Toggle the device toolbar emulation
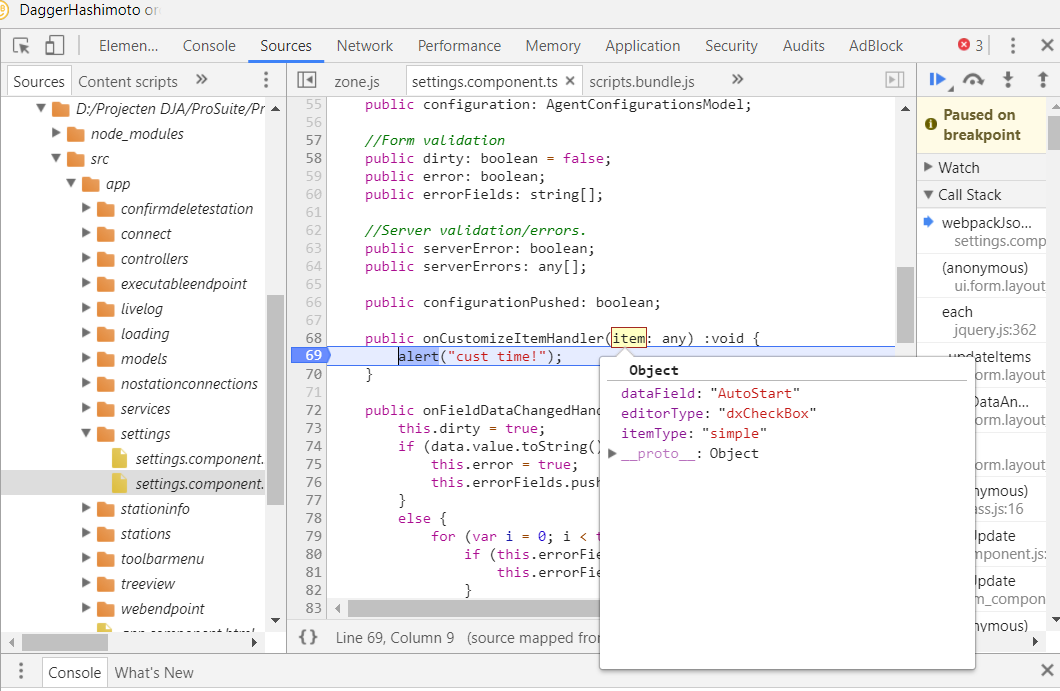 (55, 45)
